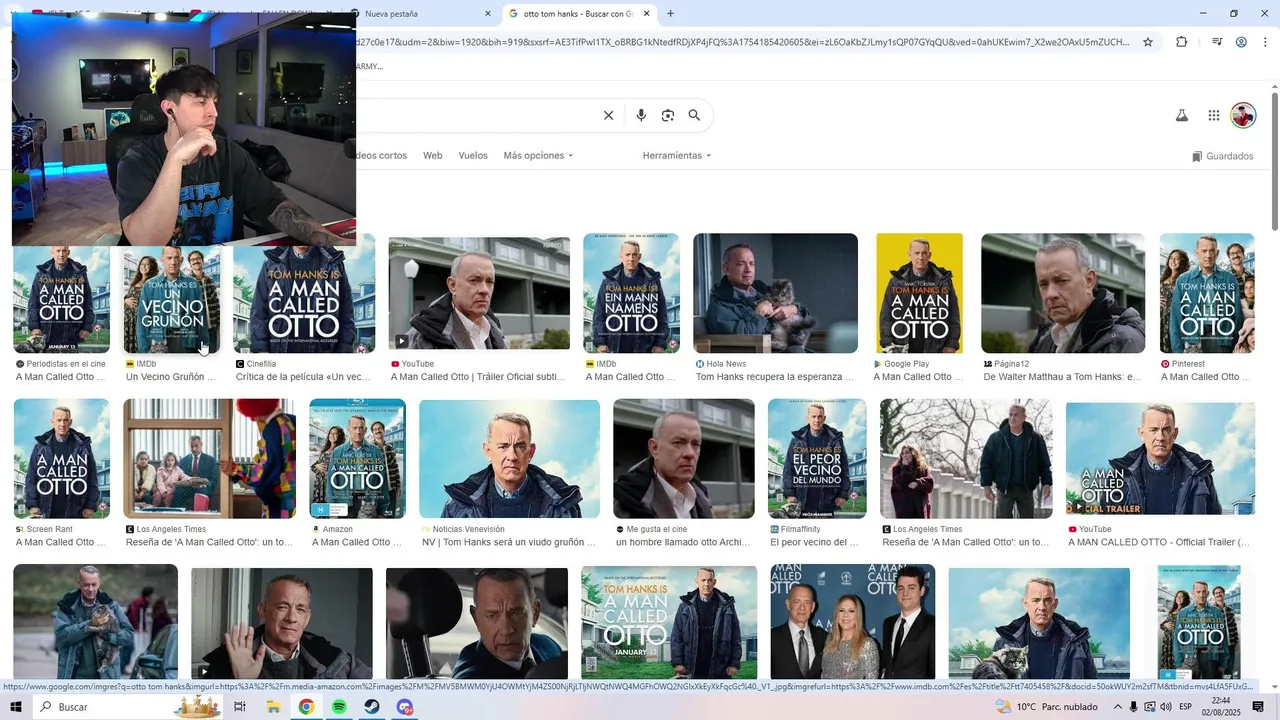Screen dimensions: 1280x720
Task: Open yellow Google Play Otto poster
Action: (x=919, y=293)
